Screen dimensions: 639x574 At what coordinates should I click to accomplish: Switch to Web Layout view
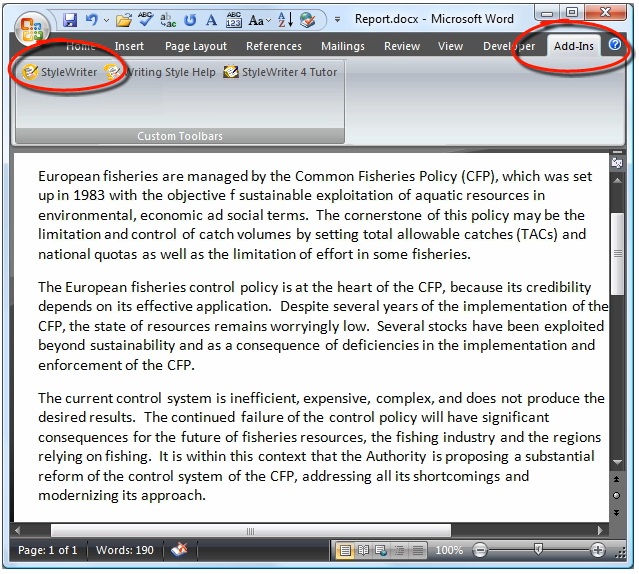pos(381,551)
